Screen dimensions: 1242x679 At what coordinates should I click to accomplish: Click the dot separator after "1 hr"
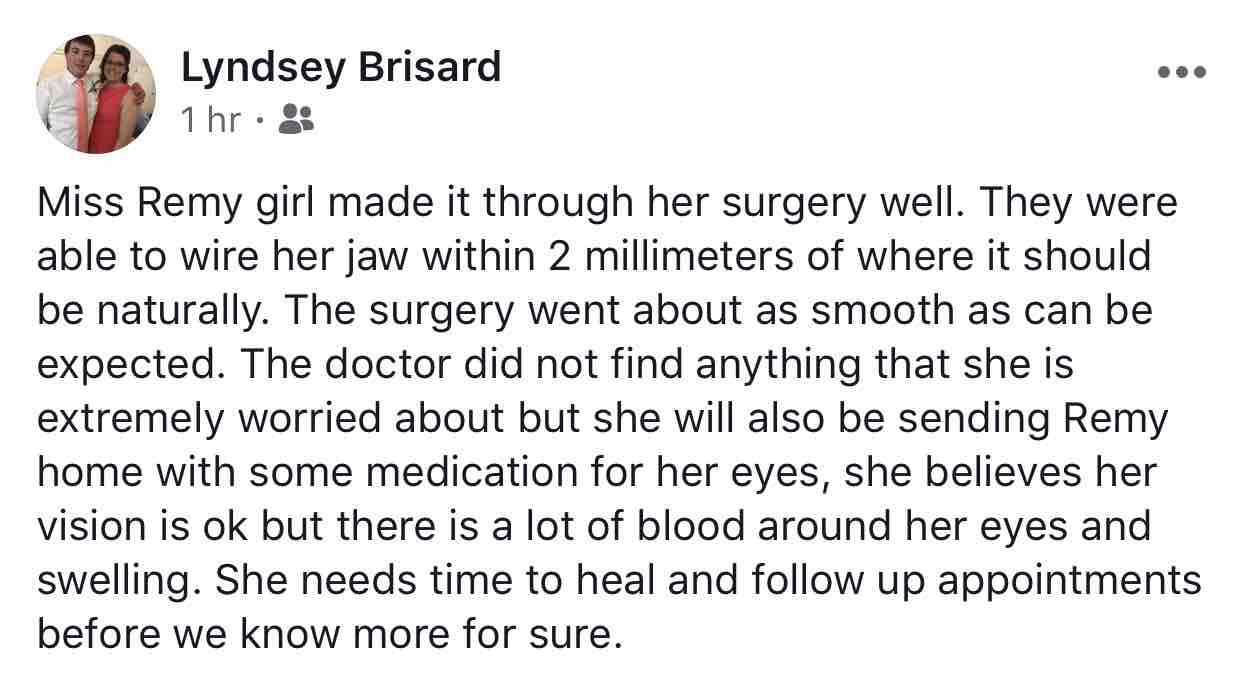tap(259, 121)
